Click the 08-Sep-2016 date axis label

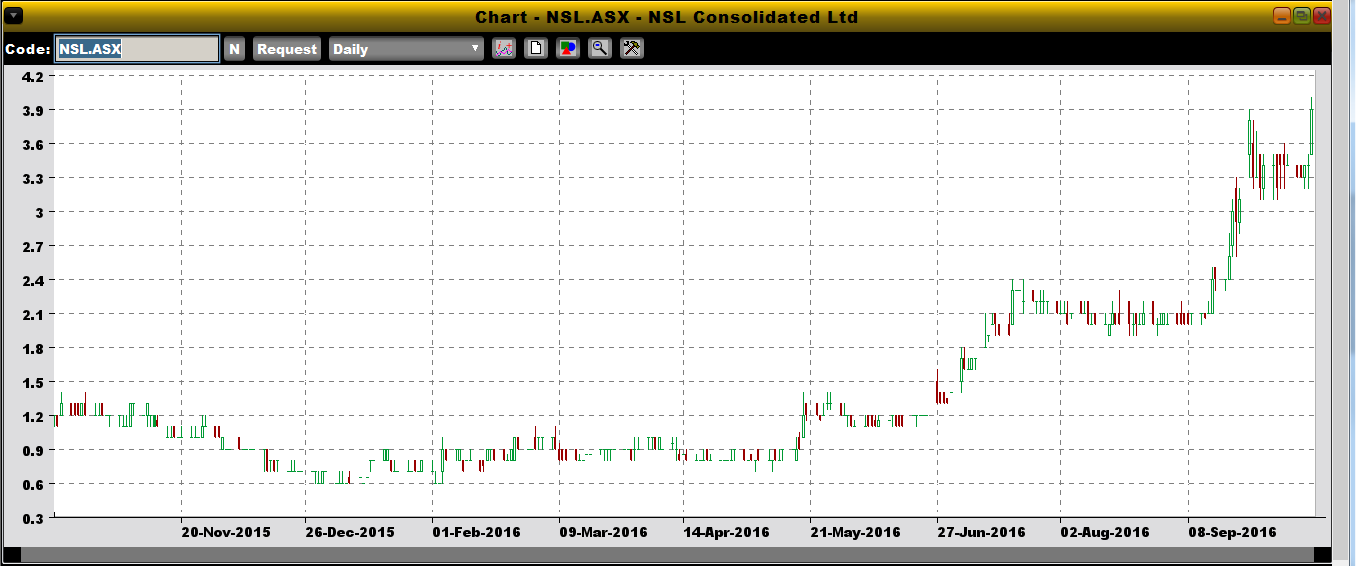point(1232,532)
